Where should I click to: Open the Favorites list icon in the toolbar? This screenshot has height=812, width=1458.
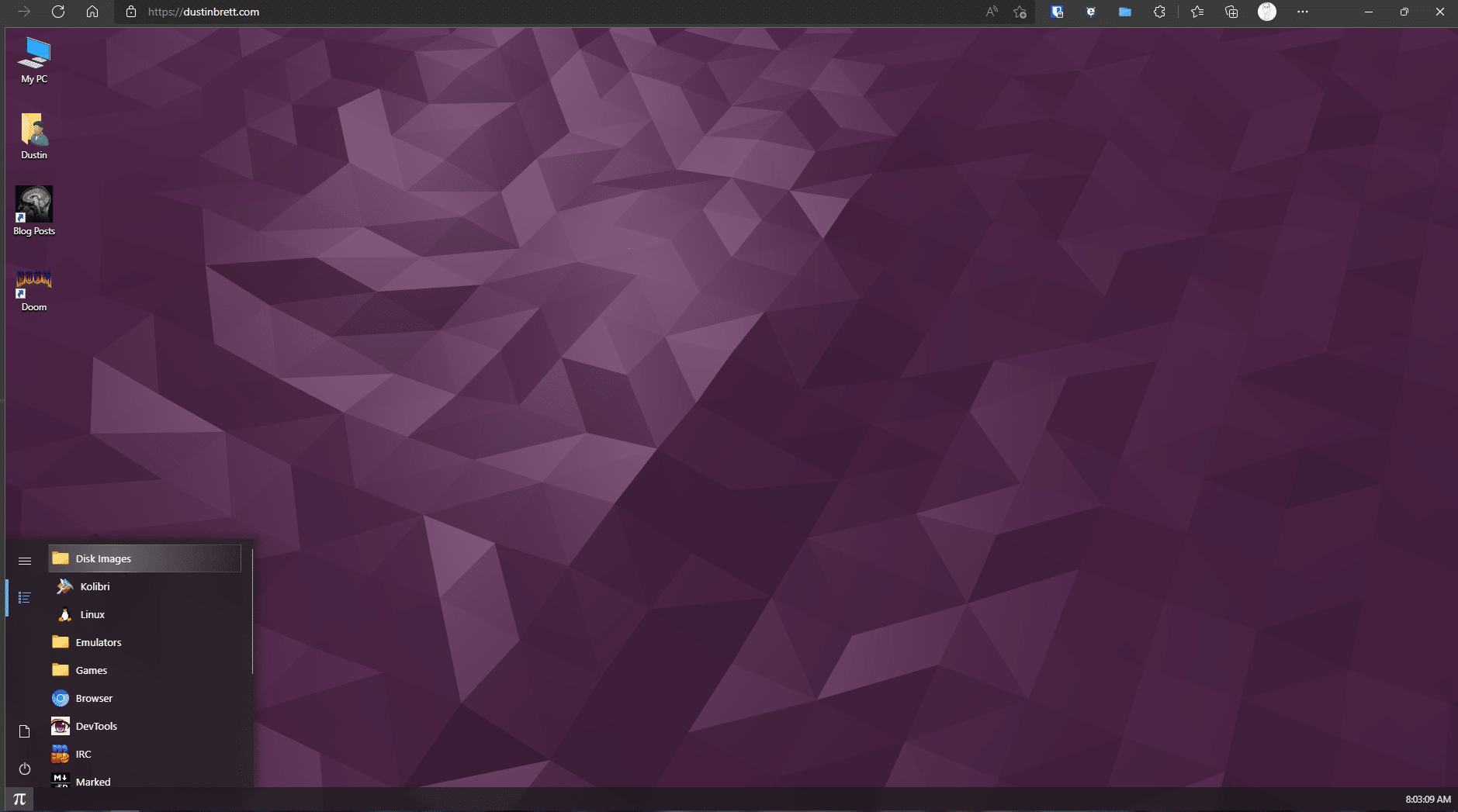(x=1197, y=12)
